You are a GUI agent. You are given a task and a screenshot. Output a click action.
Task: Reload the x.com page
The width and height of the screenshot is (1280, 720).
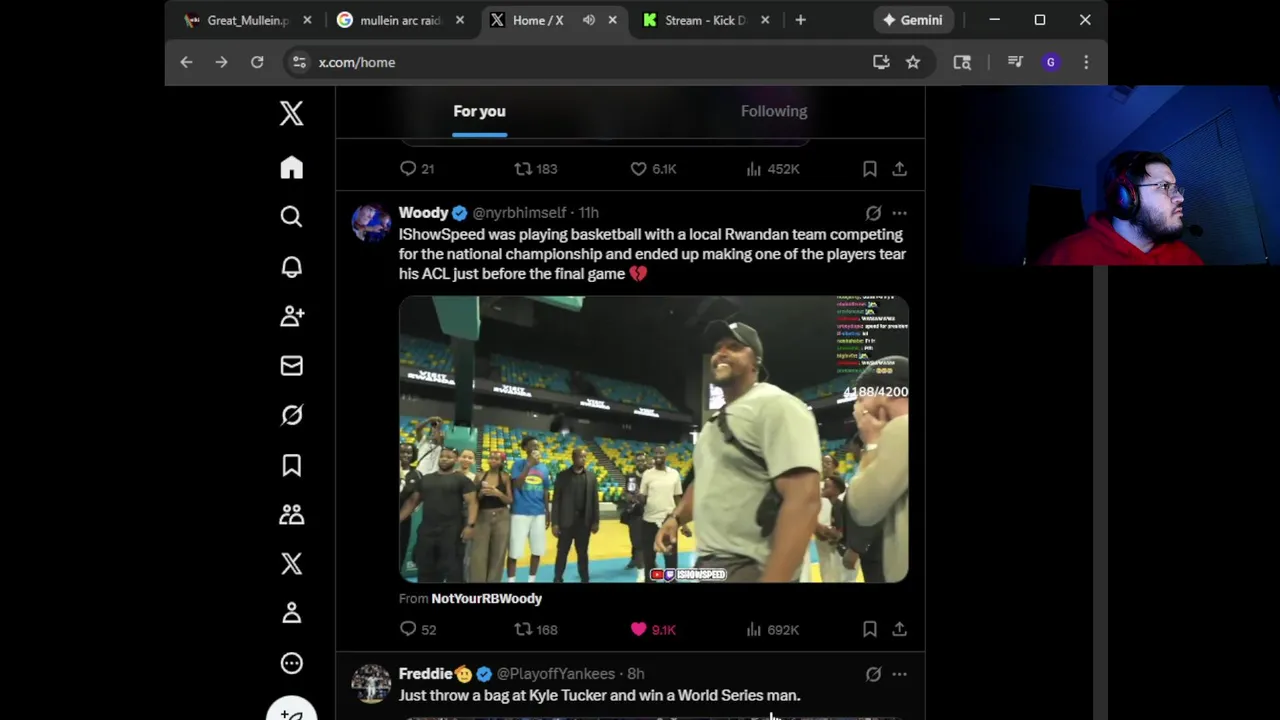(257, 62)
